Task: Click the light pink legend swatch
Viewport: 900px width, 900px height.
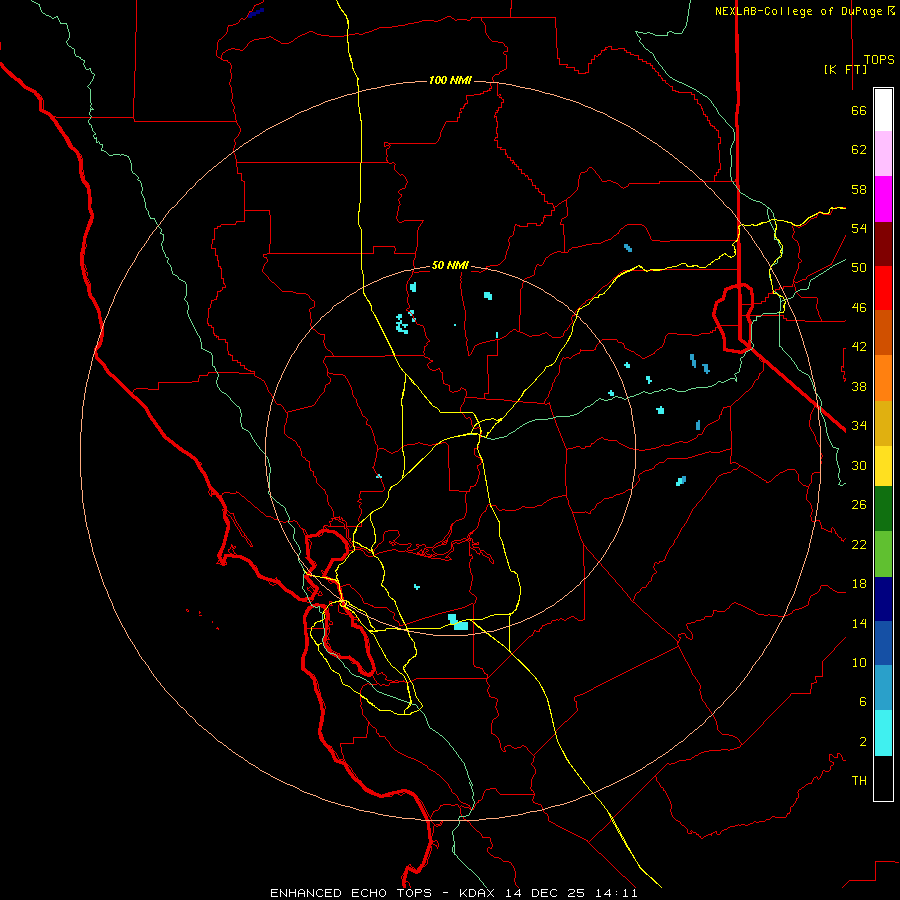Action: [883, 154]
